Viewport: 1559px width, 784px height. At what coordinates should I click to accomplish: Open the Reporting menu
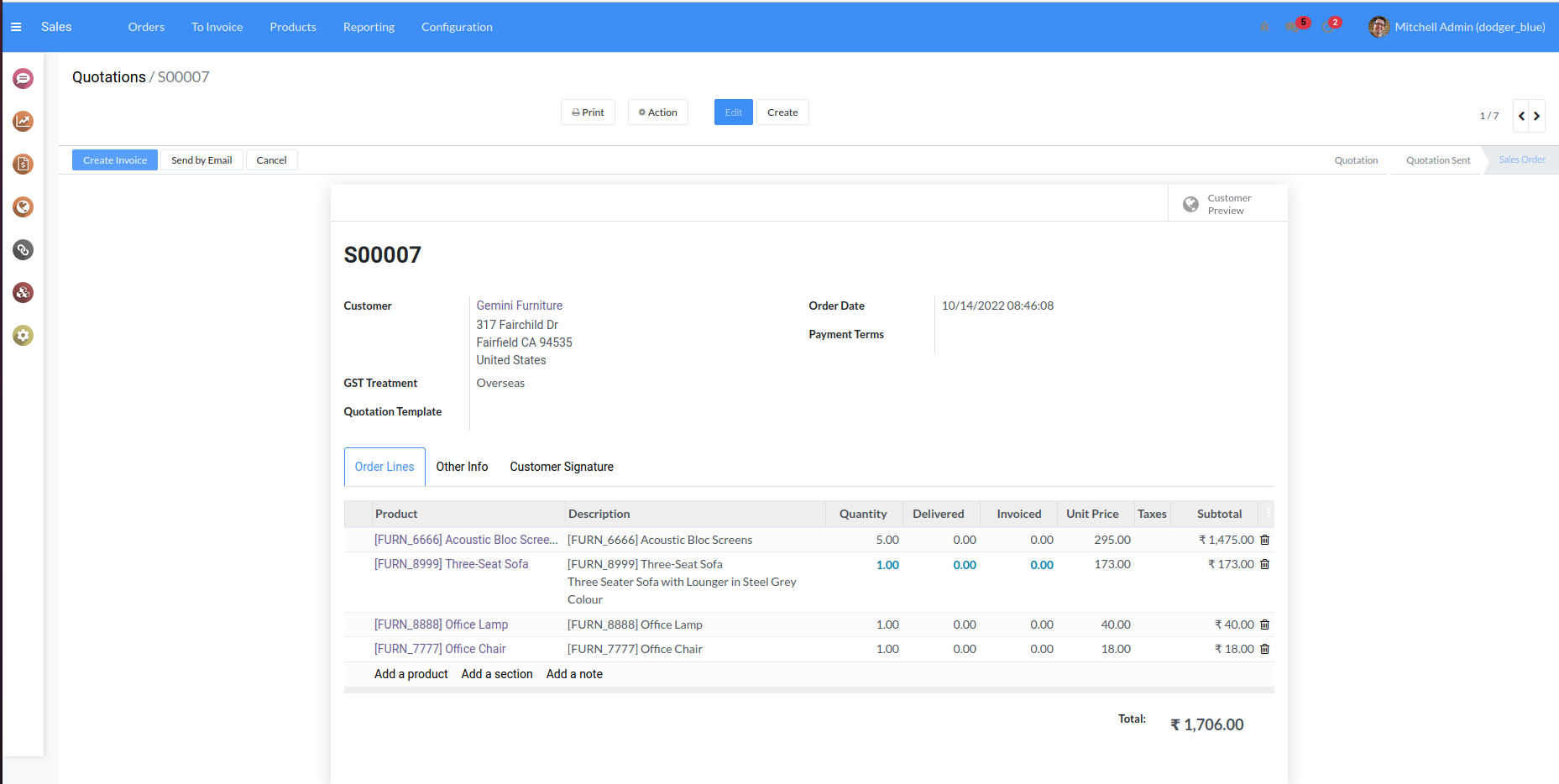tap(369, 27)
